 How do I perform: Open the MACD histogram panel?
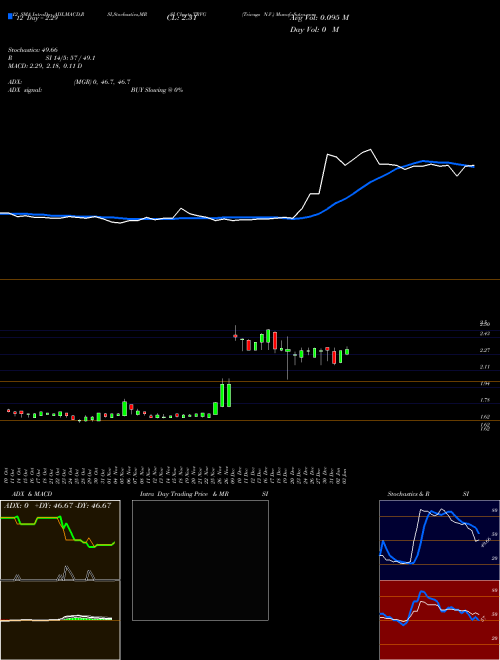tap(60, 620)
